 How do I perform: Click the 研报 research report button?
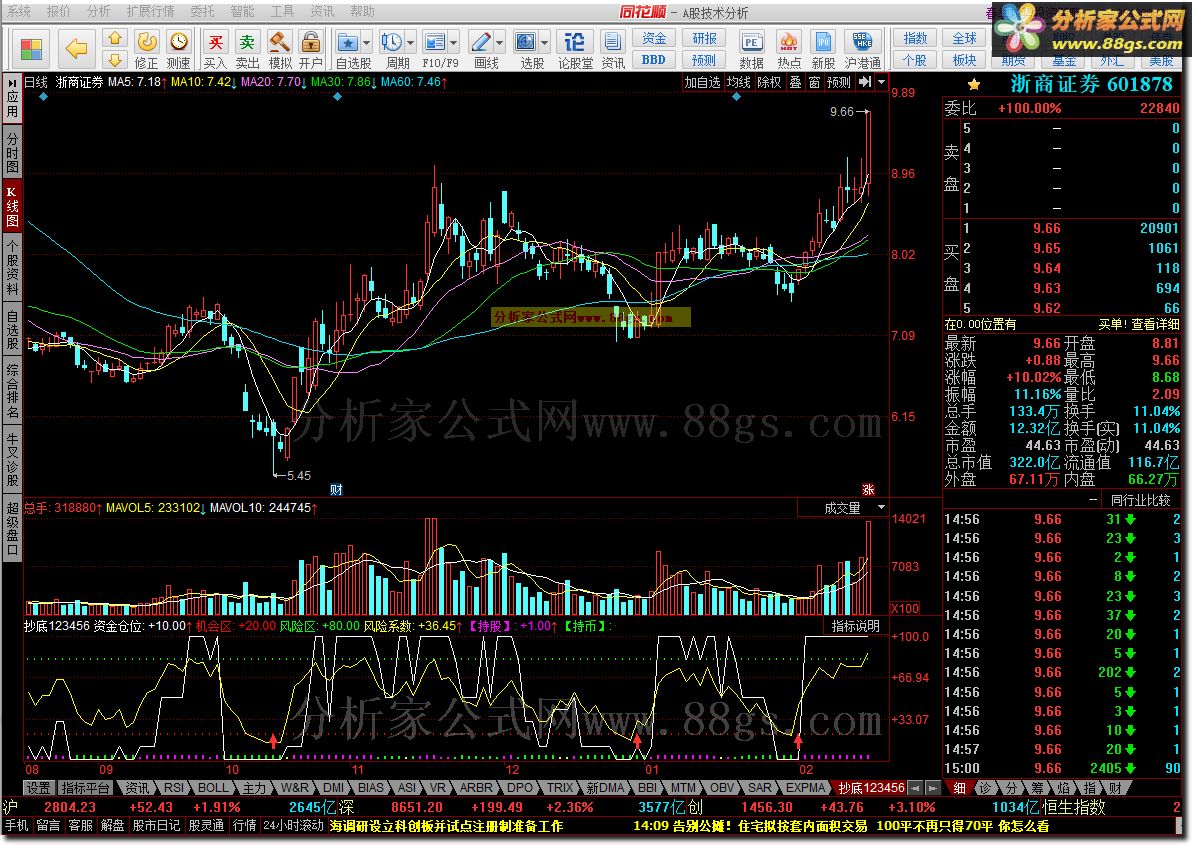[x=704, y=38]
